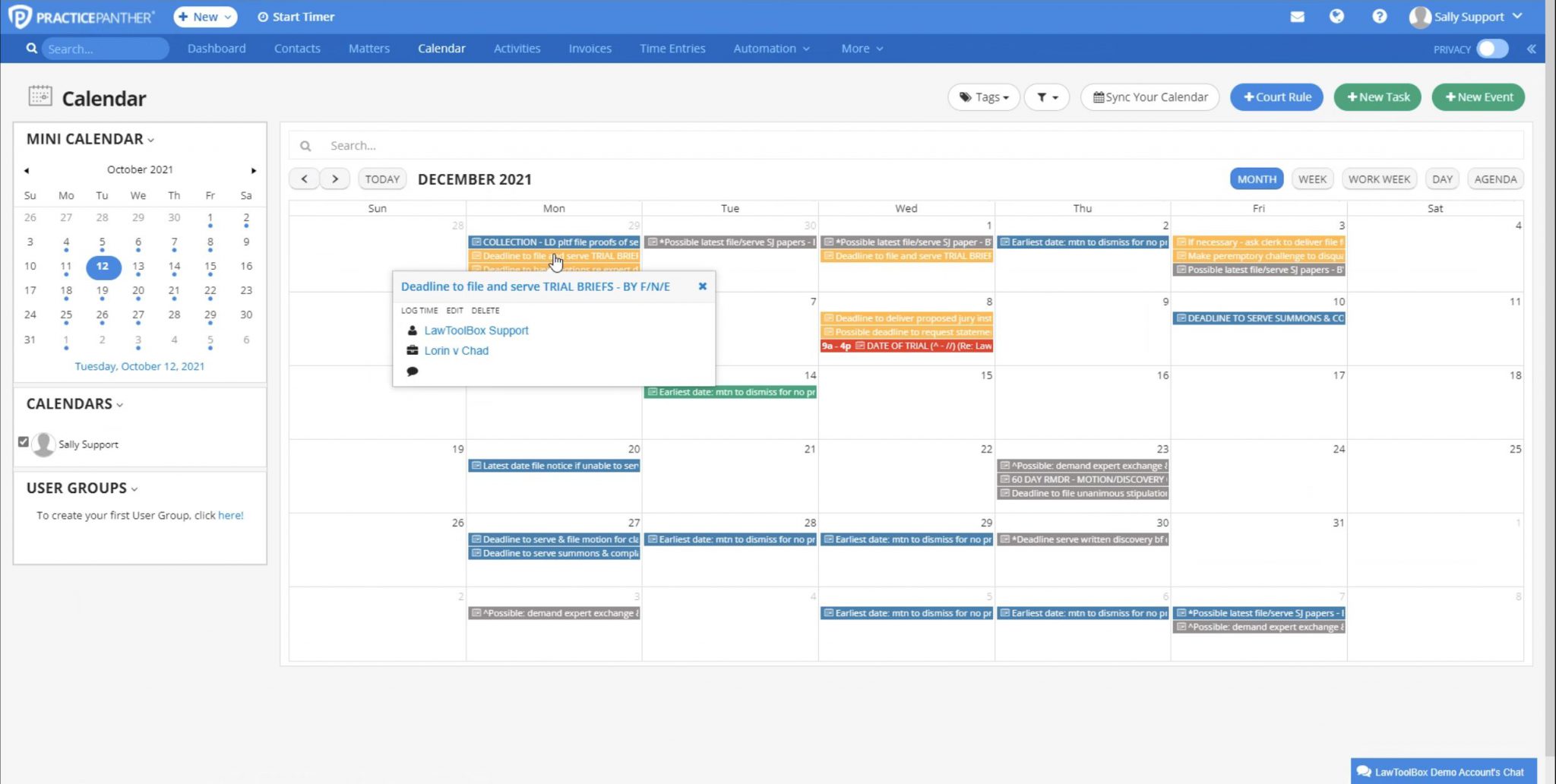
Task: Open the help question mark icon
Action: (1379, 17)
